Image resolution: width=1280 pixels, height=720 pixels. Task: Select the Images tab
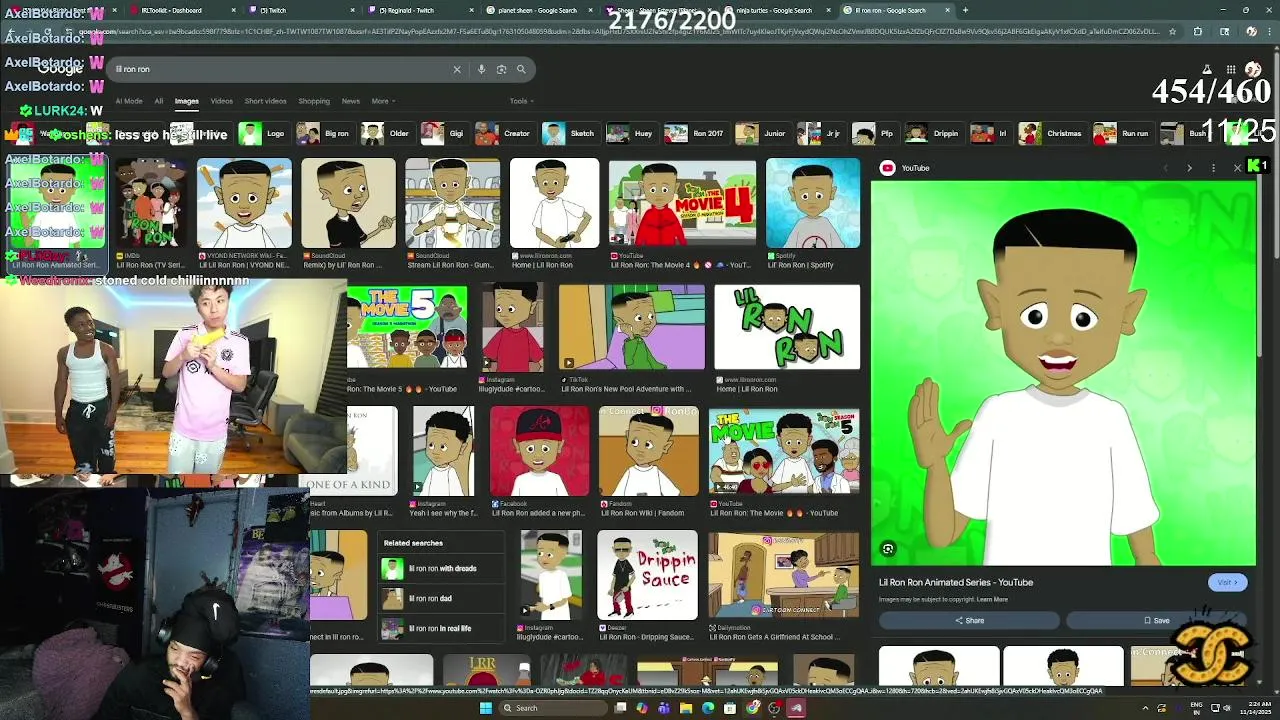point(186,101)
